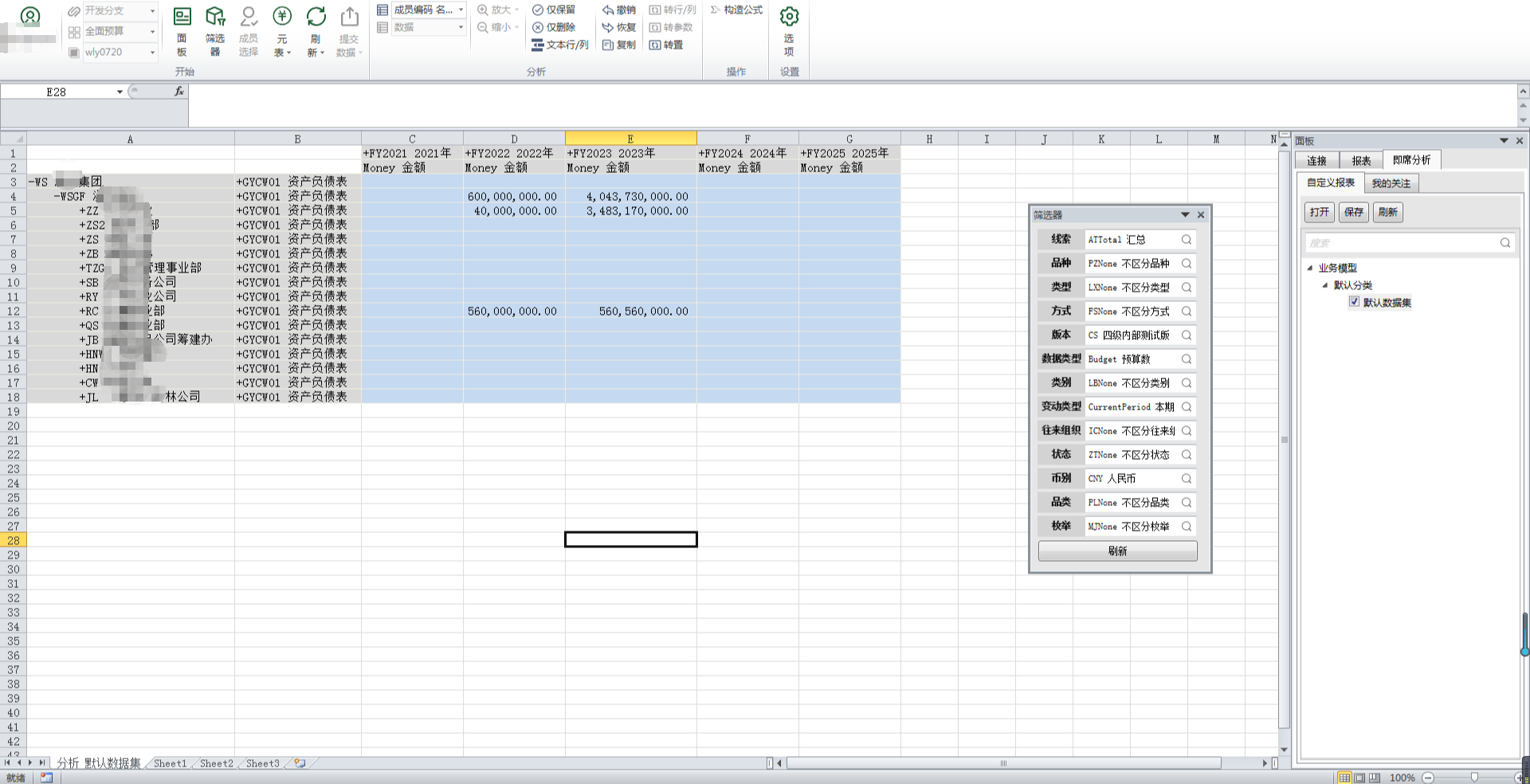
Task: Toggle the 默认数据集 checkbox
Action: pos(1354,301)
